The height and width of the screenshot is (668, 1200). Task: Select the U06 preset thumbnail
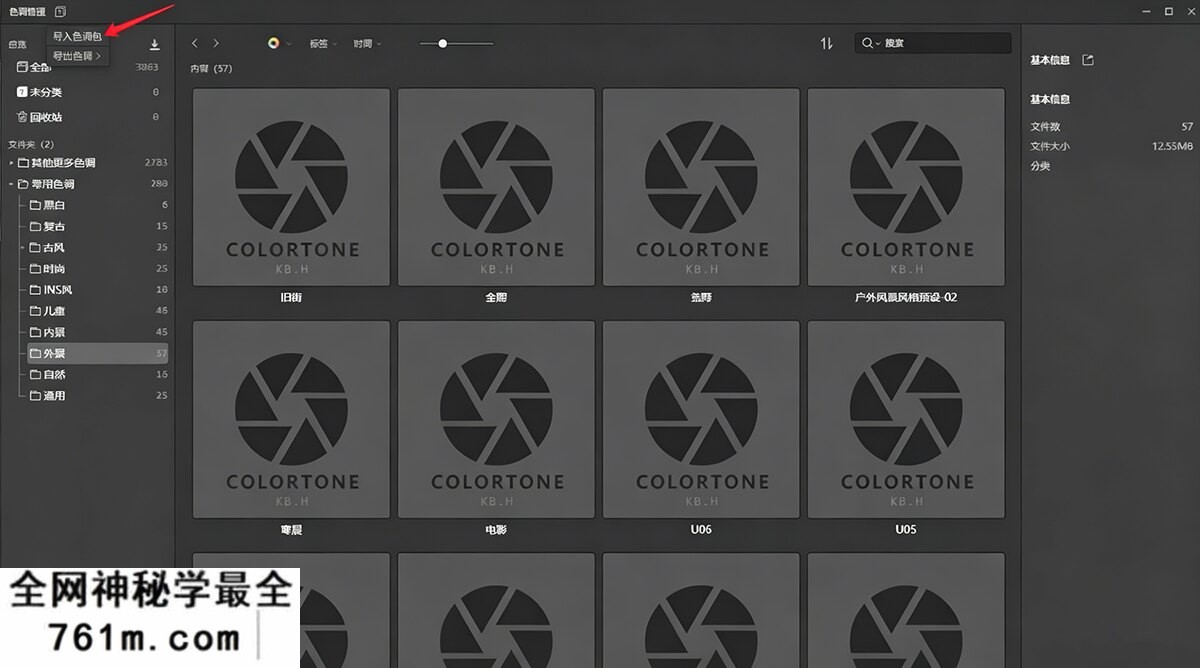coord(701,419)
